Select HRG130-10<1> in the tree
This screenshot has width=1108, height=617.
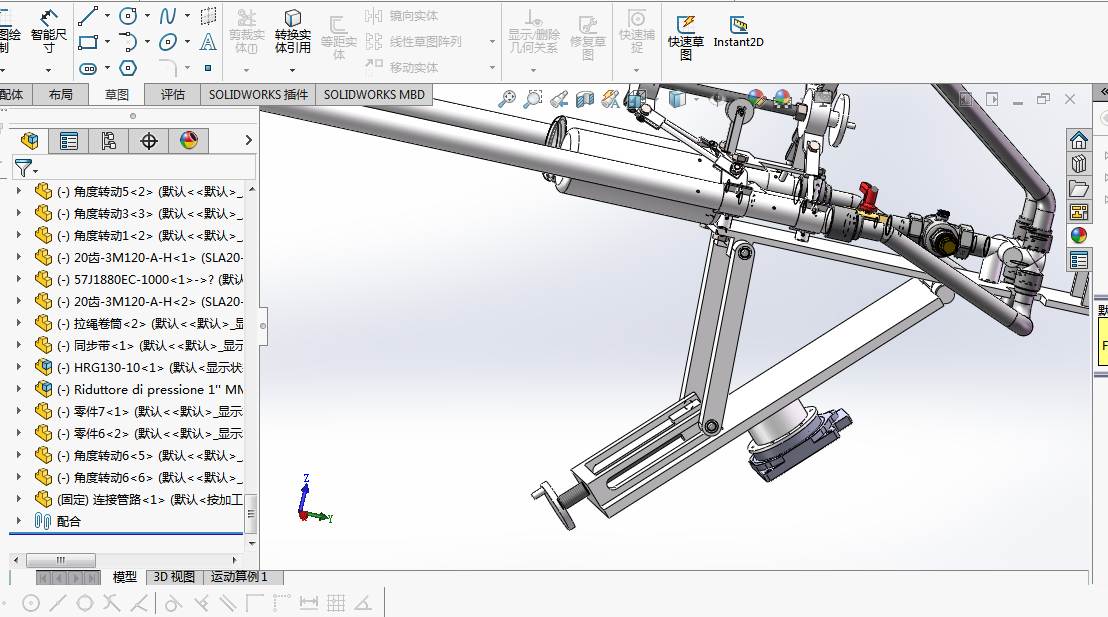tap(138, 368)
